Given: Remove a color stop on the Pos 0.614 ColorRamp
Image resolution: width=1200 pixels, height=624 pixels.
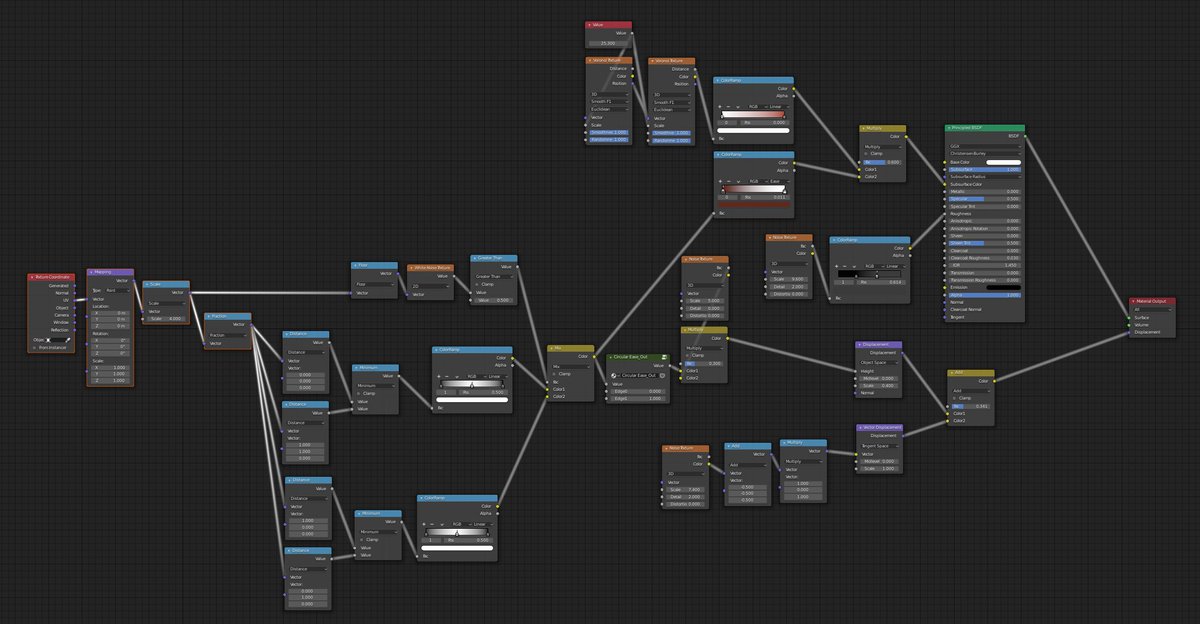Looking at the screenshot, I should pyautogui.click(x=845, y=266).
